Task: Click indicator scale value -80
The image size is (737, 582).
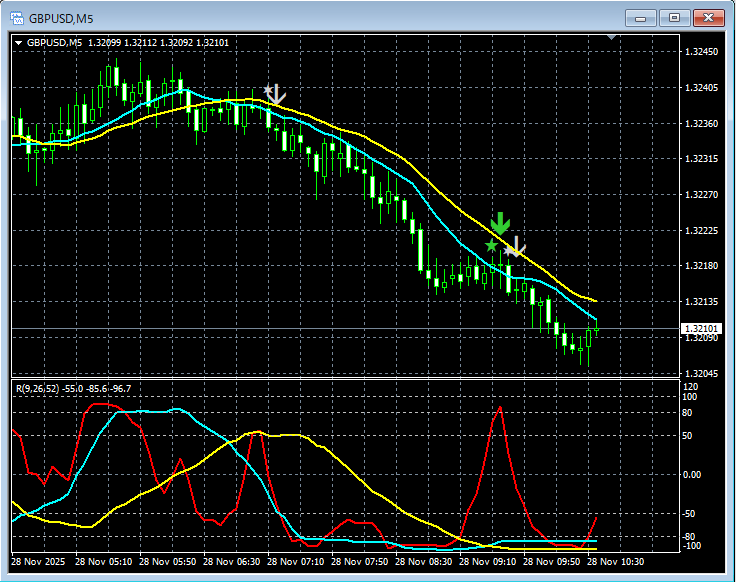Action: point(689,537)
